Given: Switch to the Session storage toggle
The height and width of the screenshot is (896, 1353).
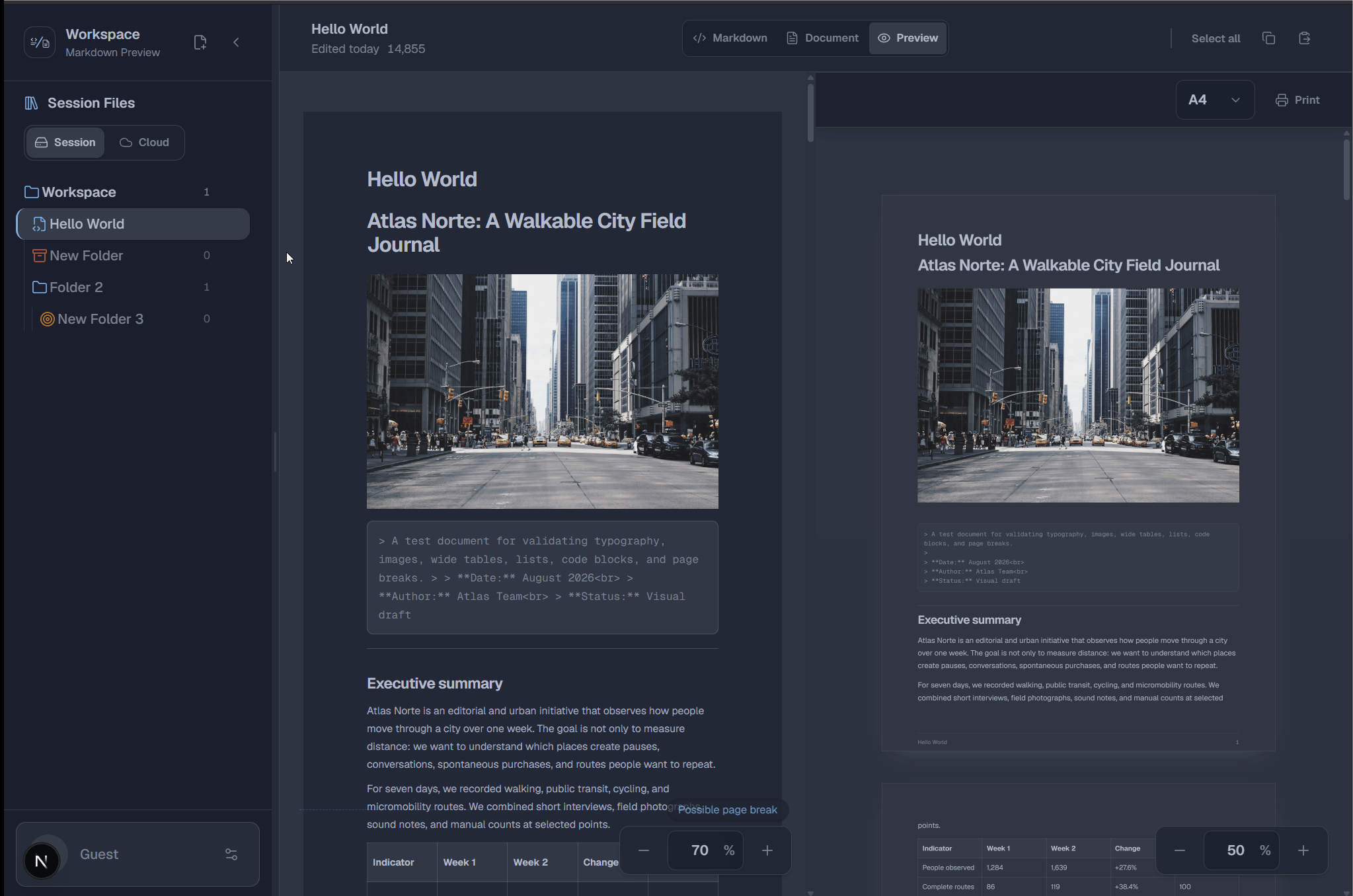Looking at the screenshot, I should click(x=65, y=143).
